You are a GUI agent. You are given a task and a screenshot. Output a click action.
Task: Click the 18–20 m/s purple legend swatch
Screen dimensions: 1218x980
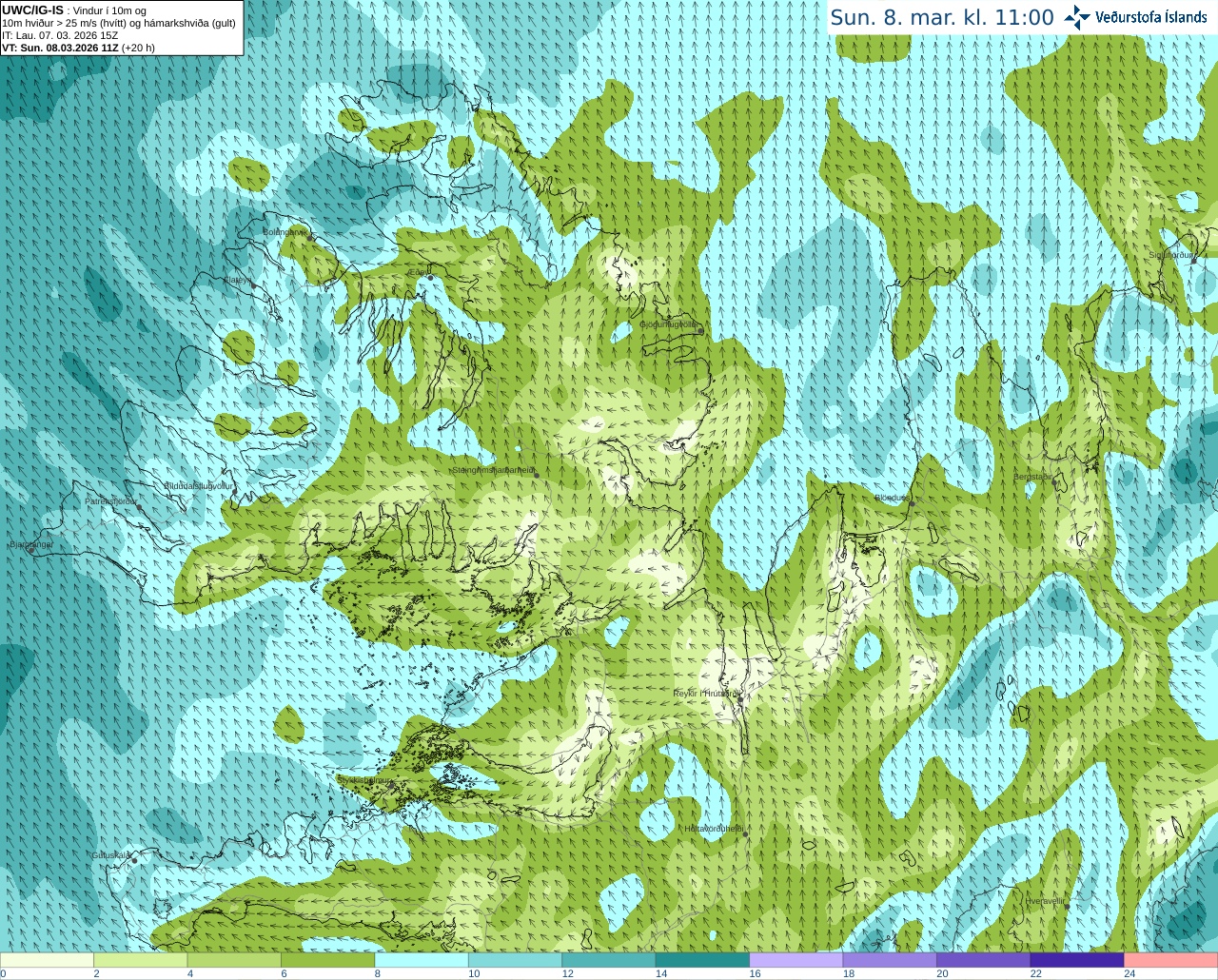(x=890, y=960)
